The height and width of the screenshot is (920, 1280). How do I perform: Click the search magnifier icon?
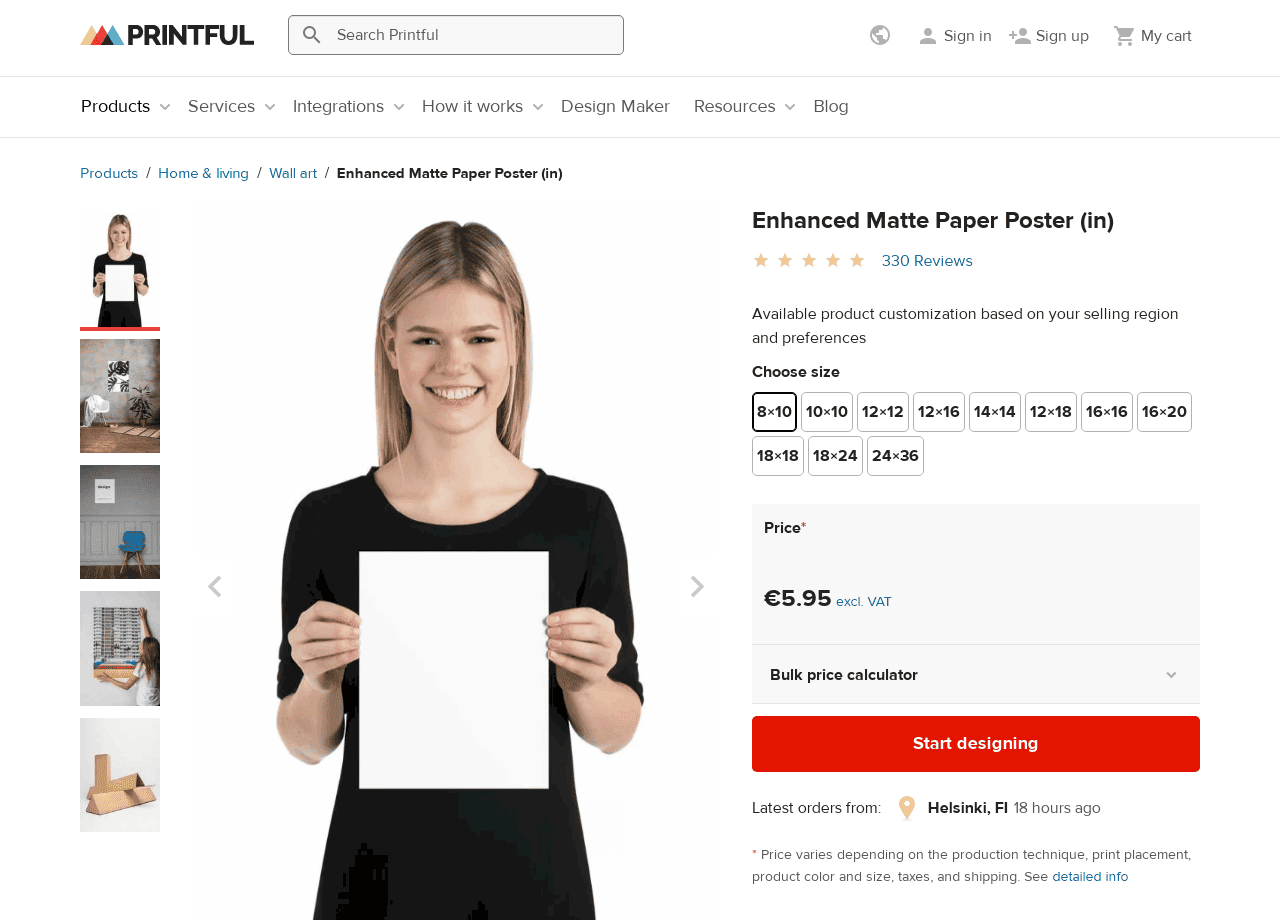(312, 35)
